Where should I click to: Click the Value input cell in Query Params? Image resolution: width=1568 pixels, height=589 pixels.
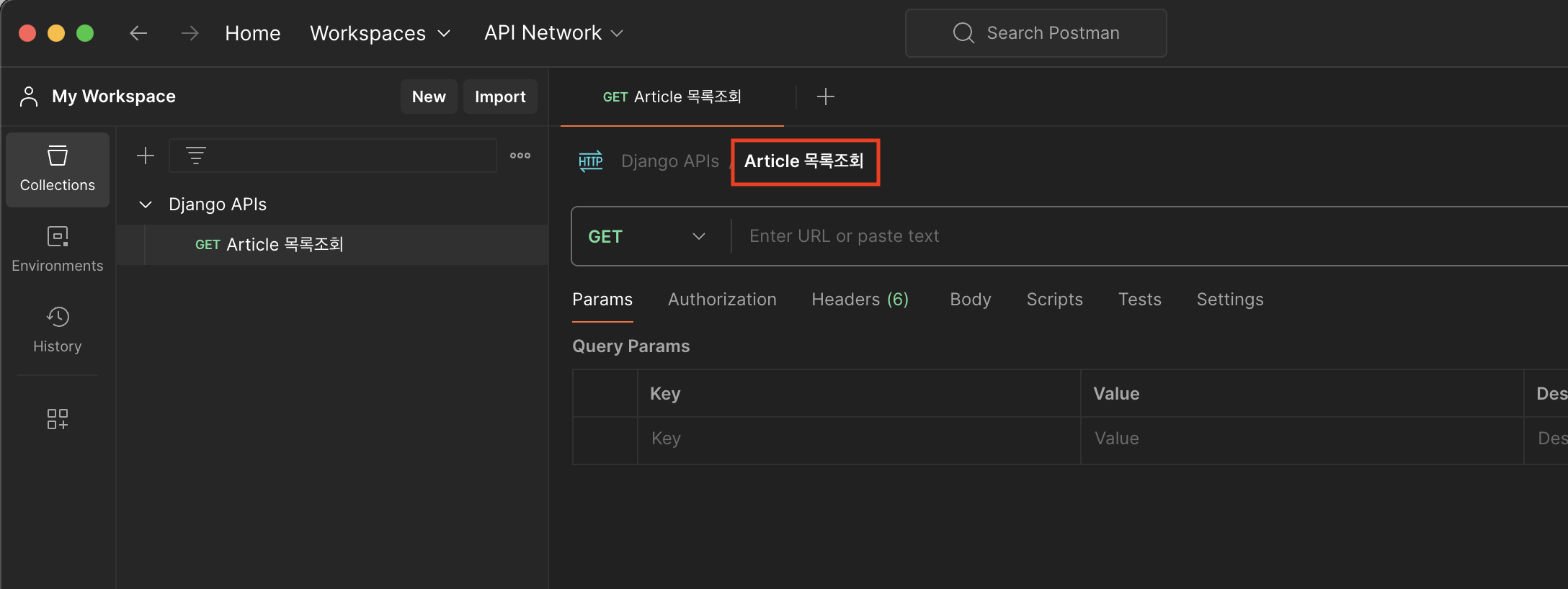(x=1302, y=439)
